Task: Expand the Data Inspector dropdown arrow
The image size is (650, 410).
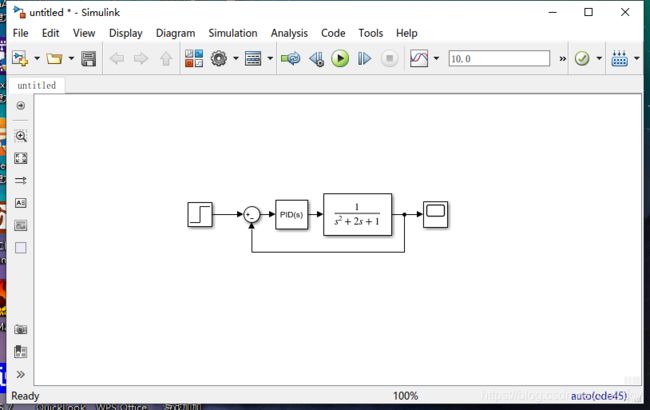Action: [x=436, y=58]
